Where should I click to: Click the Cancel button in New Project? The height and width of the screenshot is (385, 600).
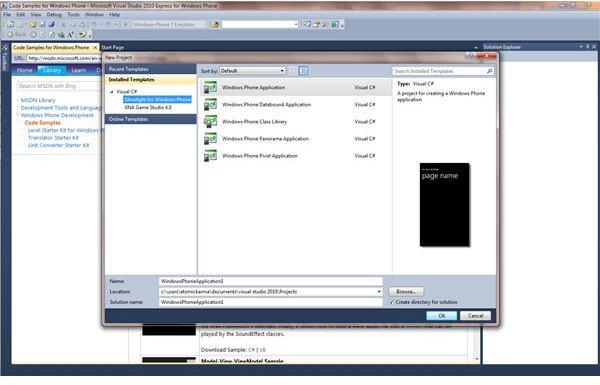click(475, 316)
